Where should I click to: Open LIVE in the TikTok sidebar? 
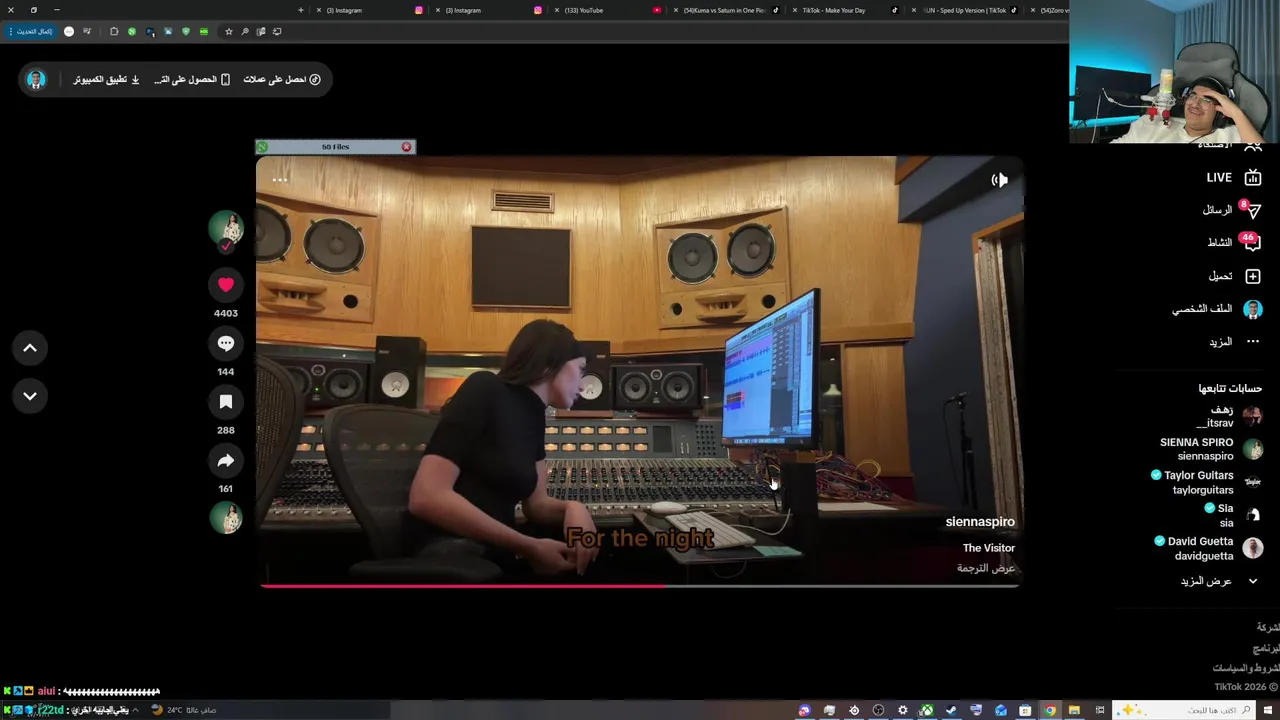[1233, 177]
